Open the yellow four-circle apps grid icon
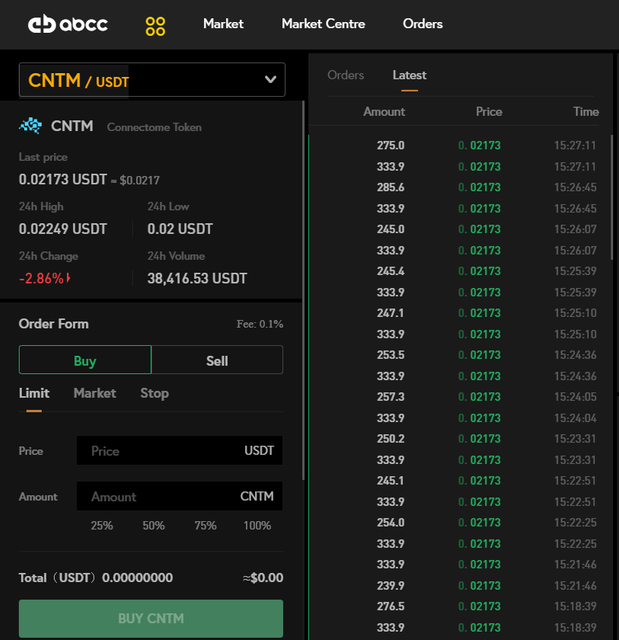Screen dimensions: 619x640 coord(155,26)
